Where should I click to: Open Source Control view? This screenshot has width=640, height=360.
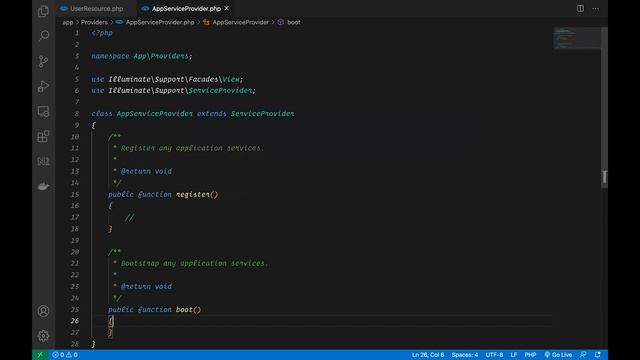43,61
